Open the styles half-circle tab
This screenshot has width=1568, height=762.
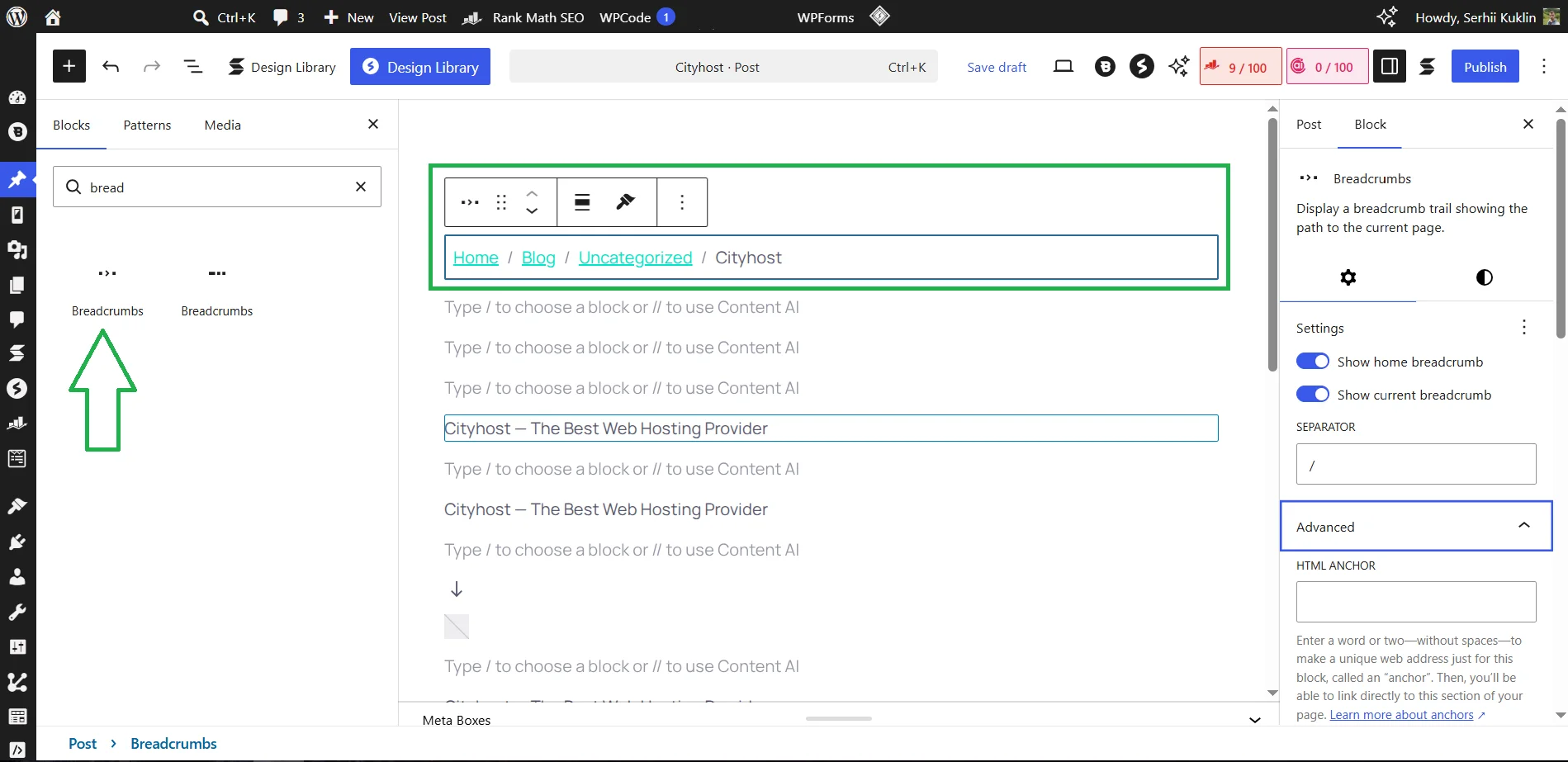tap(1484, 277)
